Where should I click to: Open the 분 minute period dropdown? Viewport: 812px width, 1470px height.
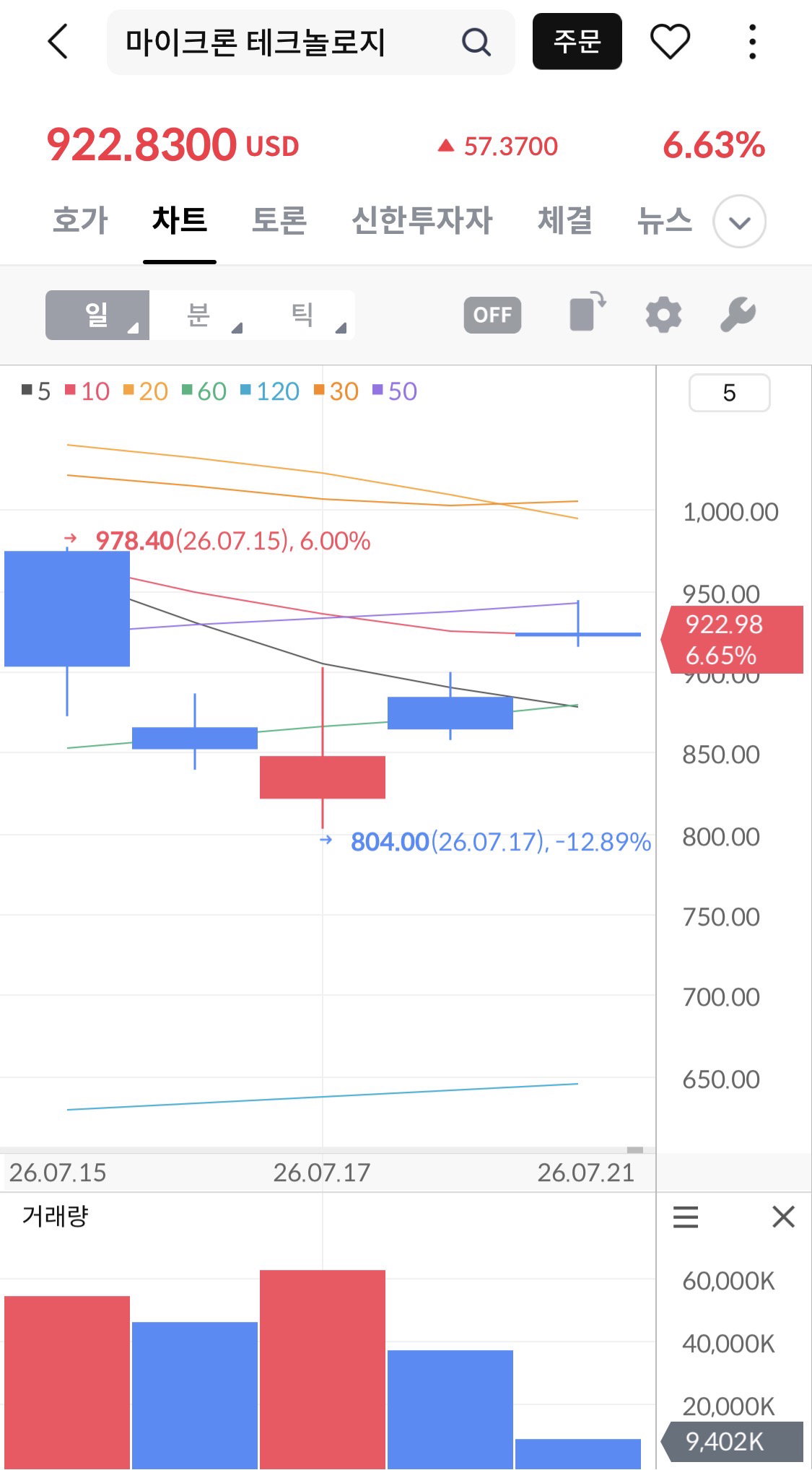[201, 315]
